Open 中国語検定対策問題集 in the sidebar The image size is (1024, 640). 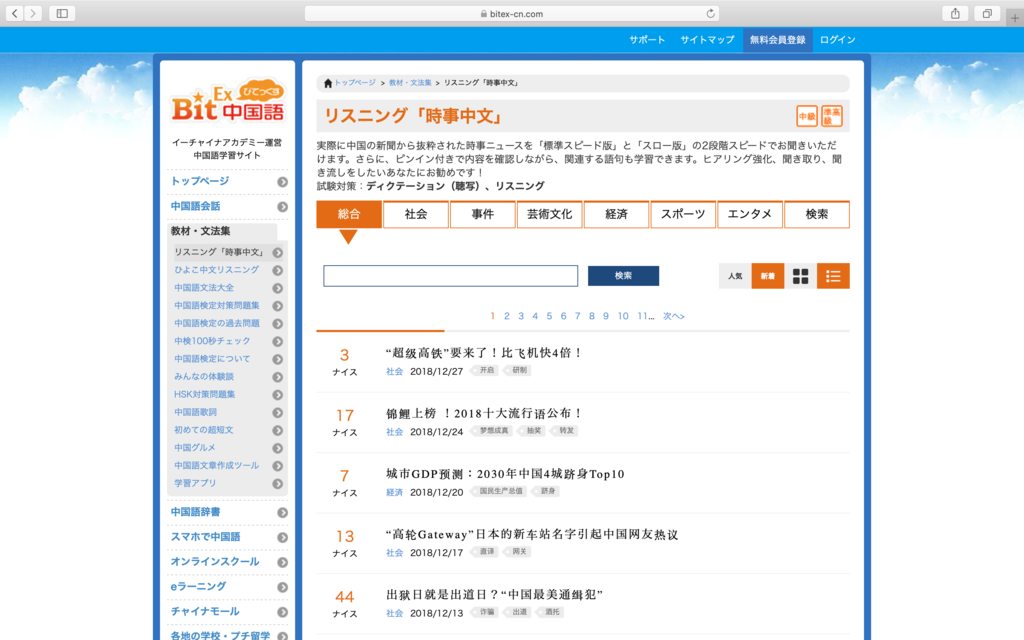217,306
